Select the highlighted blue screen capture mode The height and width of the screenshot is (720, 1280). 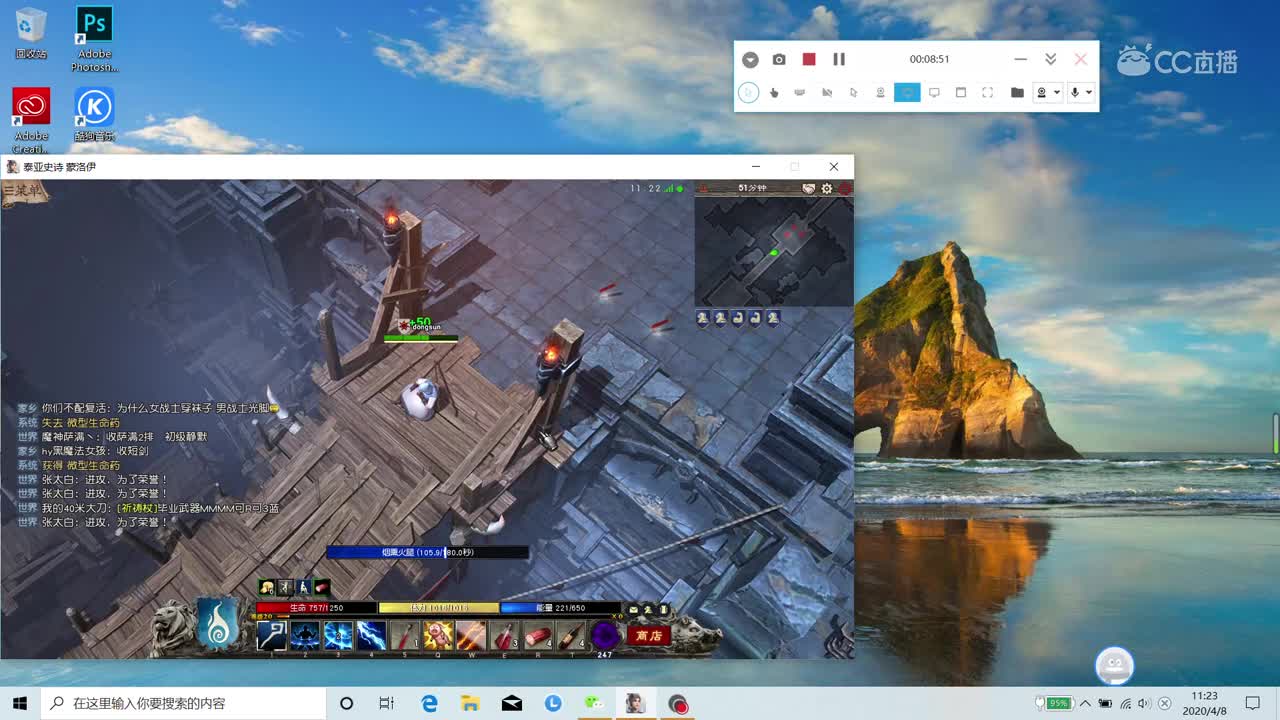(x=907, y=93)
